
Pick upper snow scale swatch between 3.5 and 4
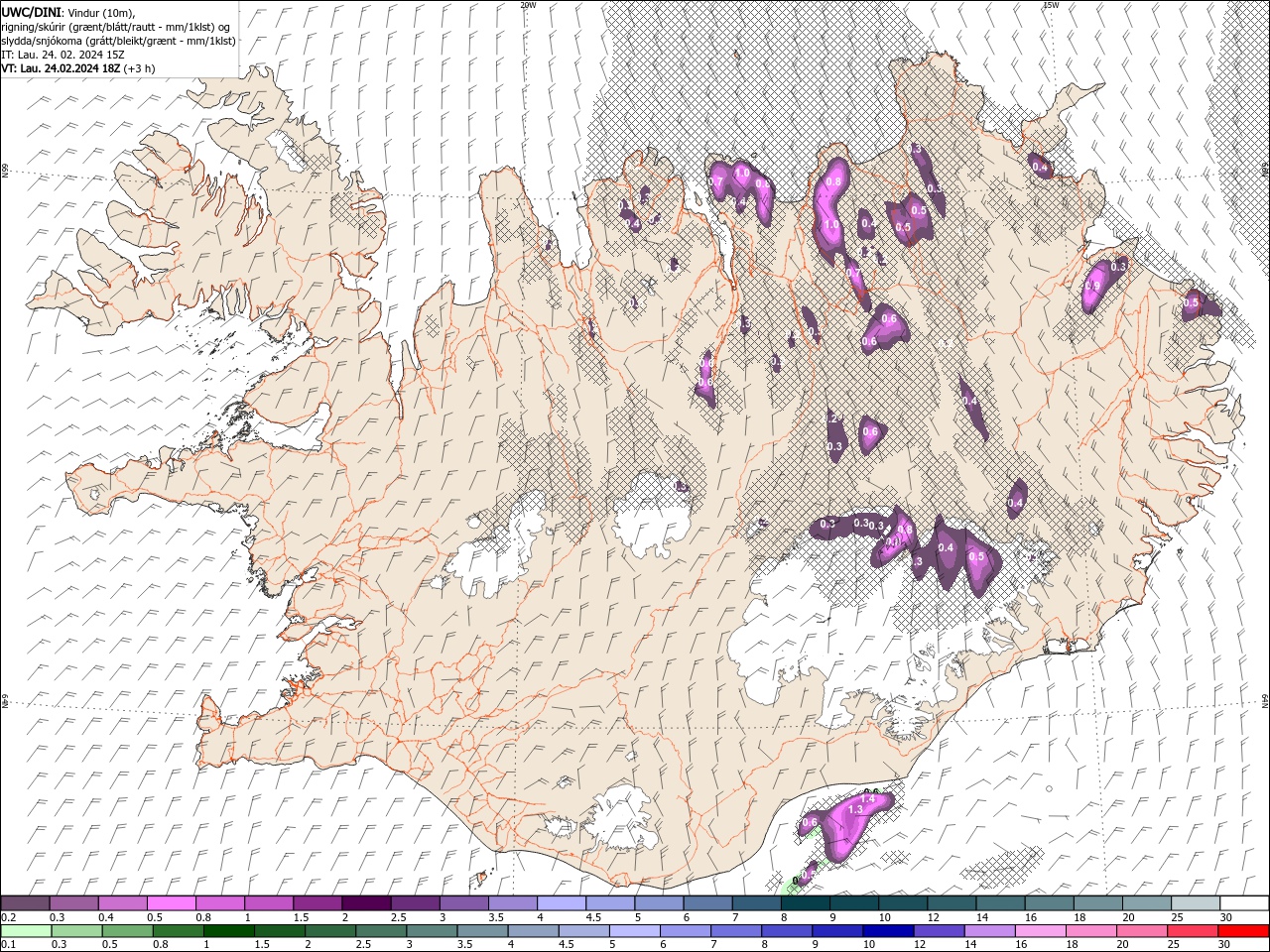point(512,903)
